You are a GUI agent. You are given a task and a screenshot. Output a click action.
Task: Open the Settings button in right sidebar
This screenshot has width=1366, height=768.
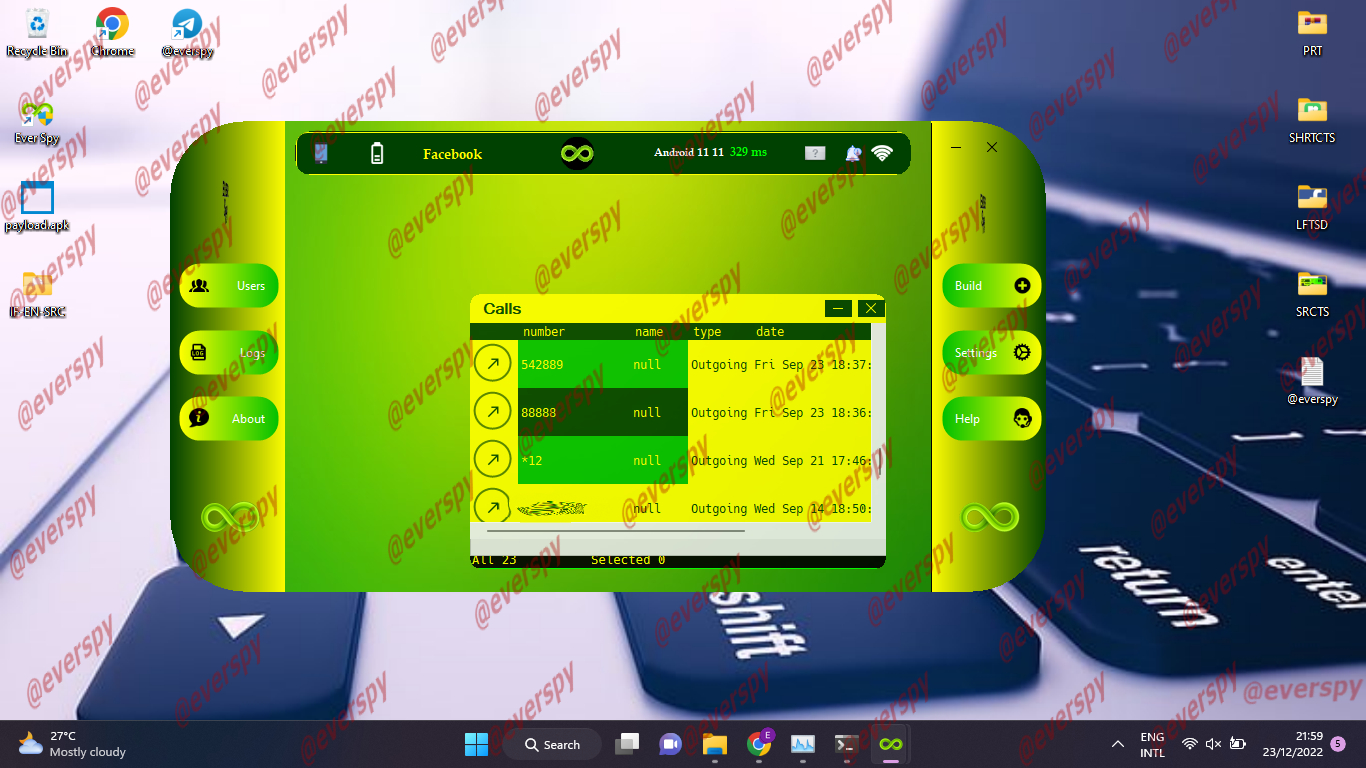tap(992, 352)
